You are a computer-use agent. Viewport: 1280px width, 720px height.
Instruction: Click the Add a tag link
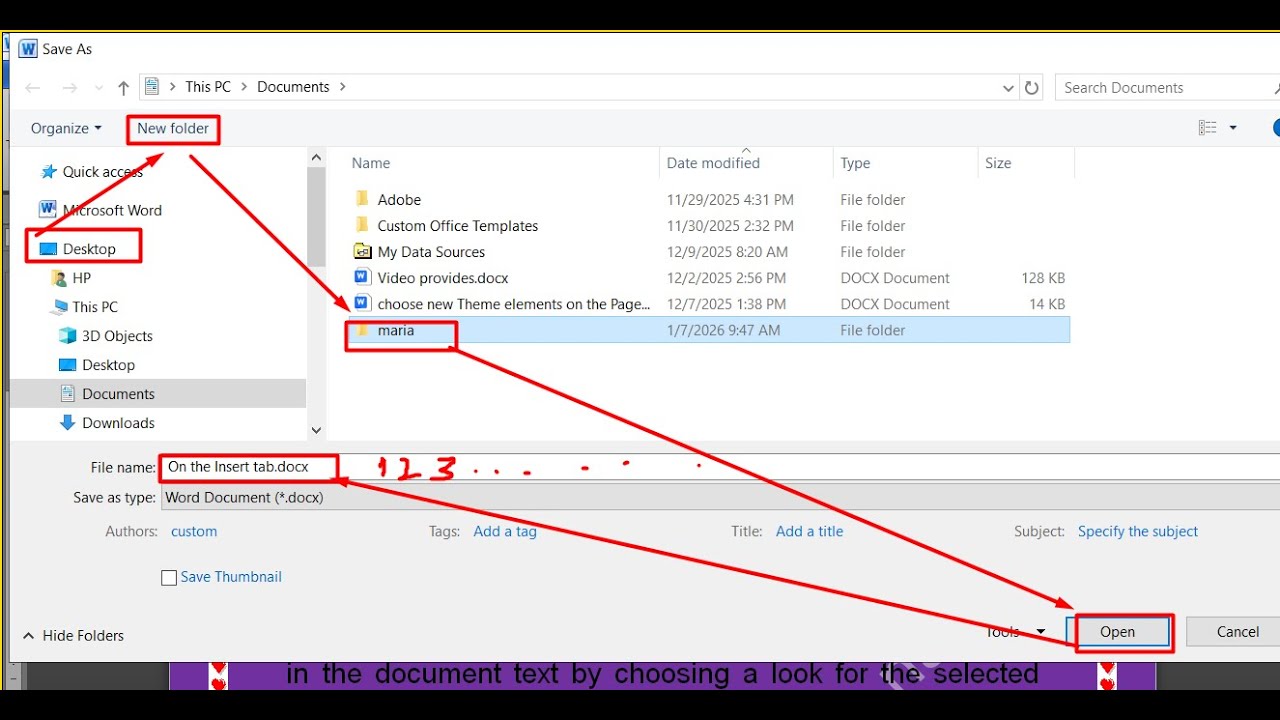click(505, 532)
